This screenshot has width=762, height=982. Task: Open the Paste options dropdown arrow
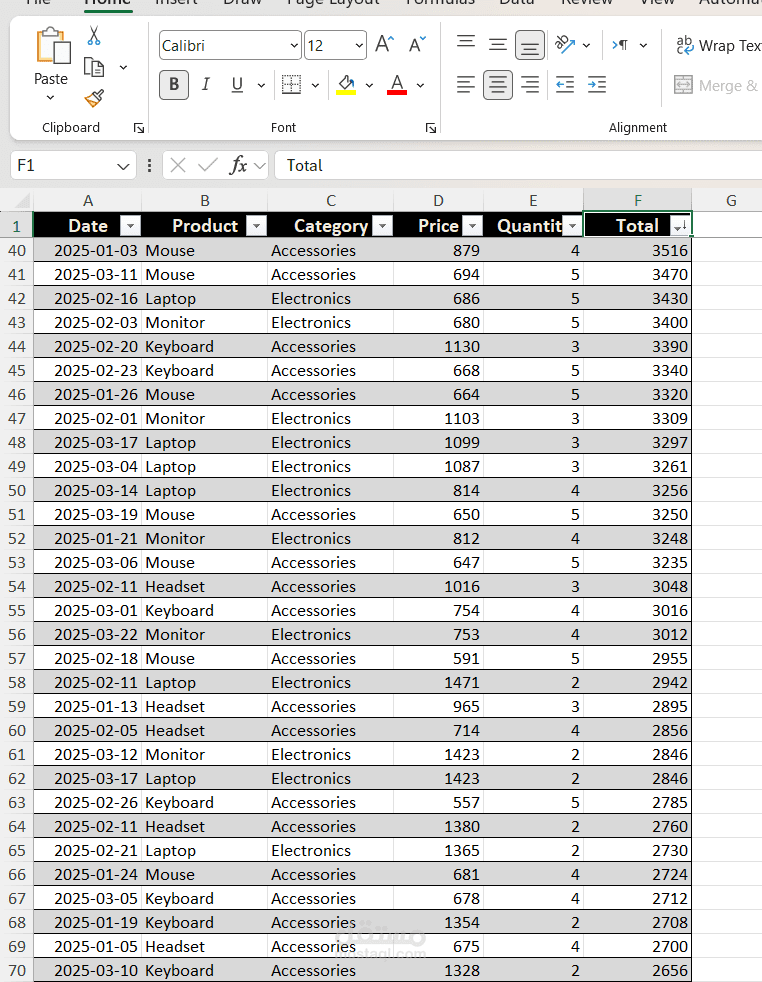(x=51, y=98)
